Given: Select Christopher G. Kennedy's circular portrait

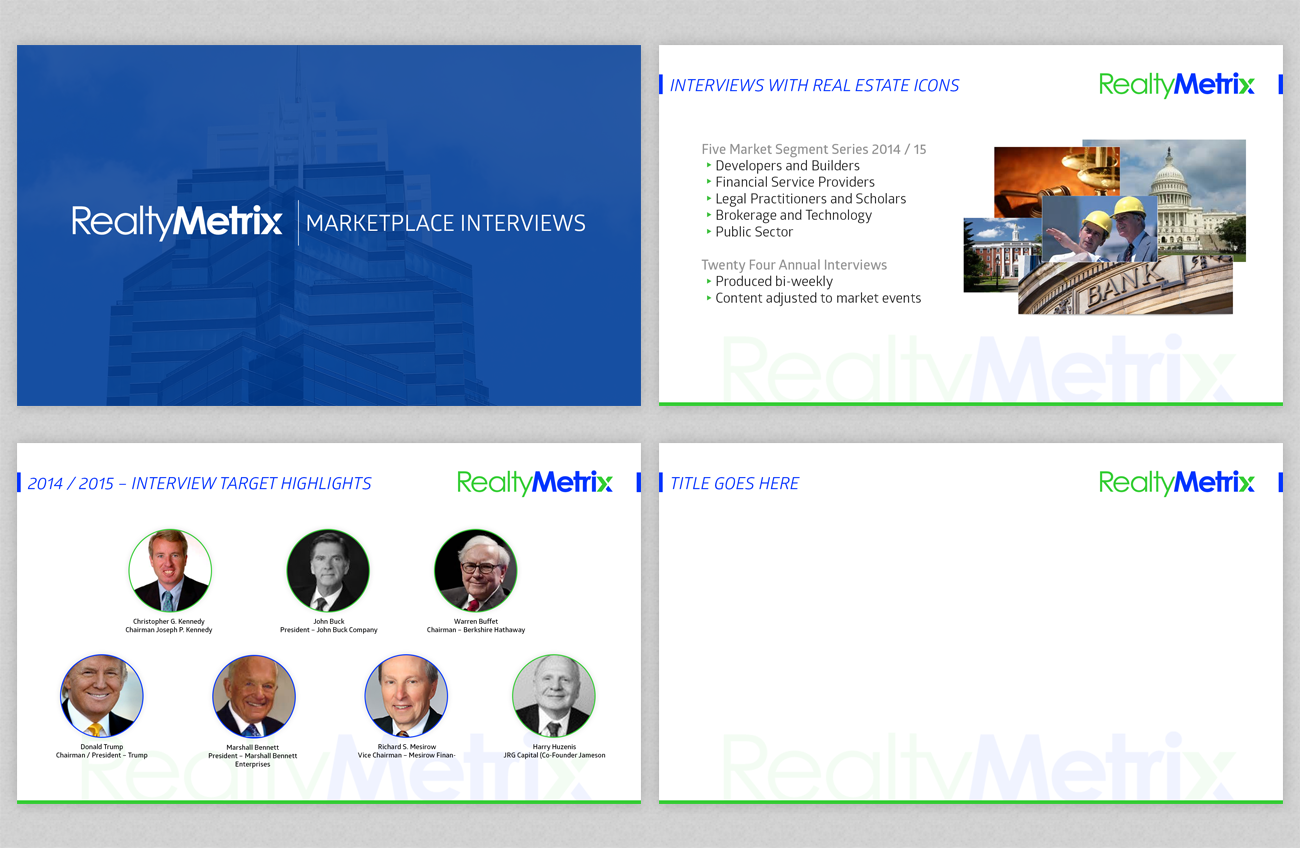Looking at the screenshot, I should tap(170, 571).
